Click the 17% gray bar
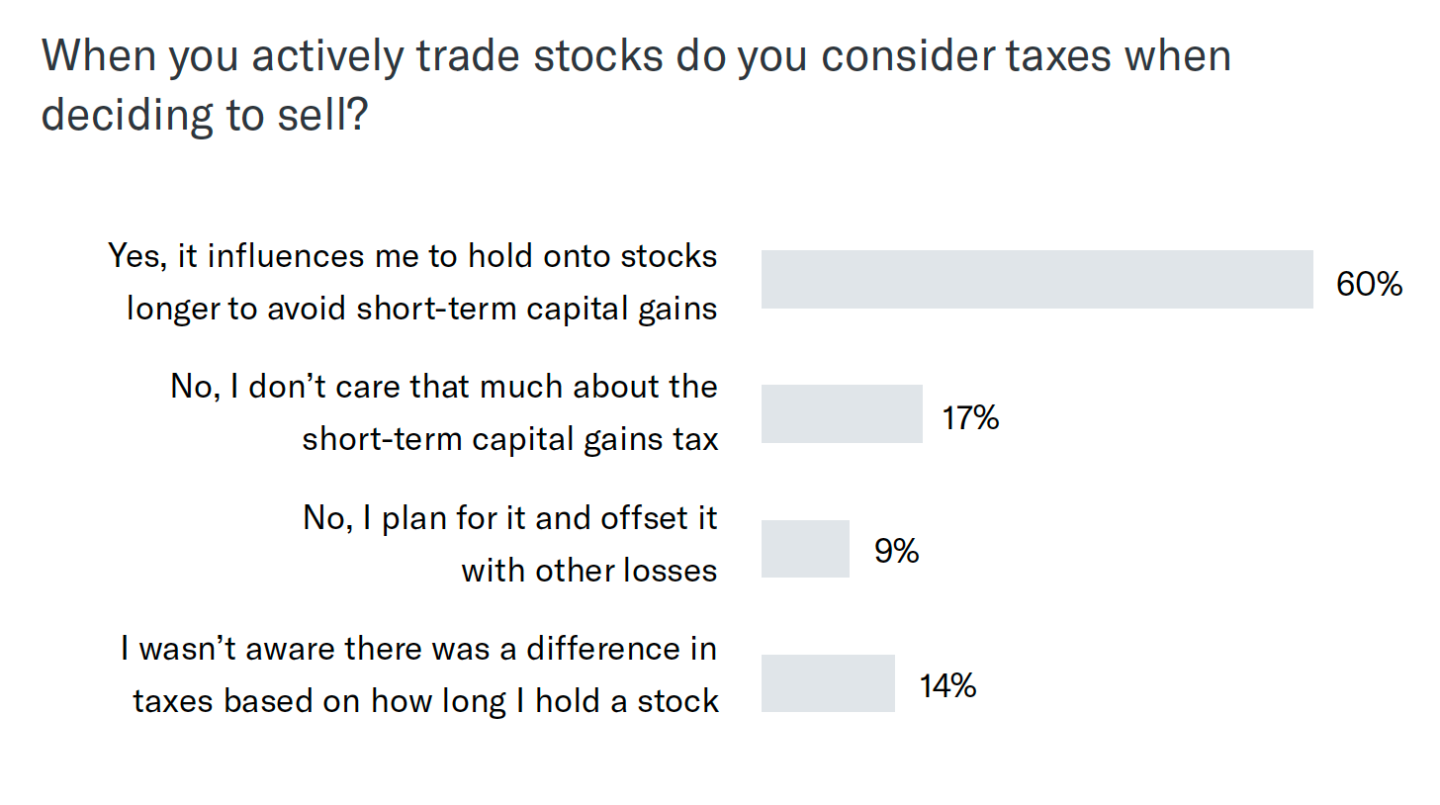The width and height of the screenshot is (1440, 805). click(841, 414)
